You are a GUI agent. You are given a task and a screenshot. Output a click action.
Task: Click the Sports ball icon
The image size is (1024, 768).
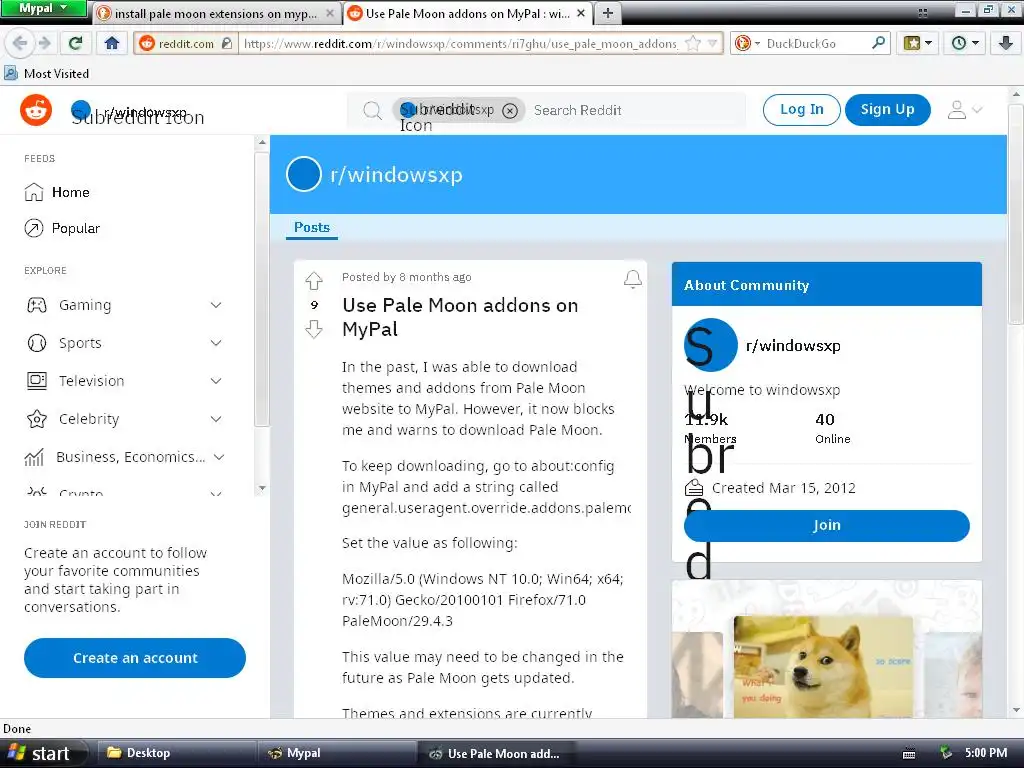point(37,343)
